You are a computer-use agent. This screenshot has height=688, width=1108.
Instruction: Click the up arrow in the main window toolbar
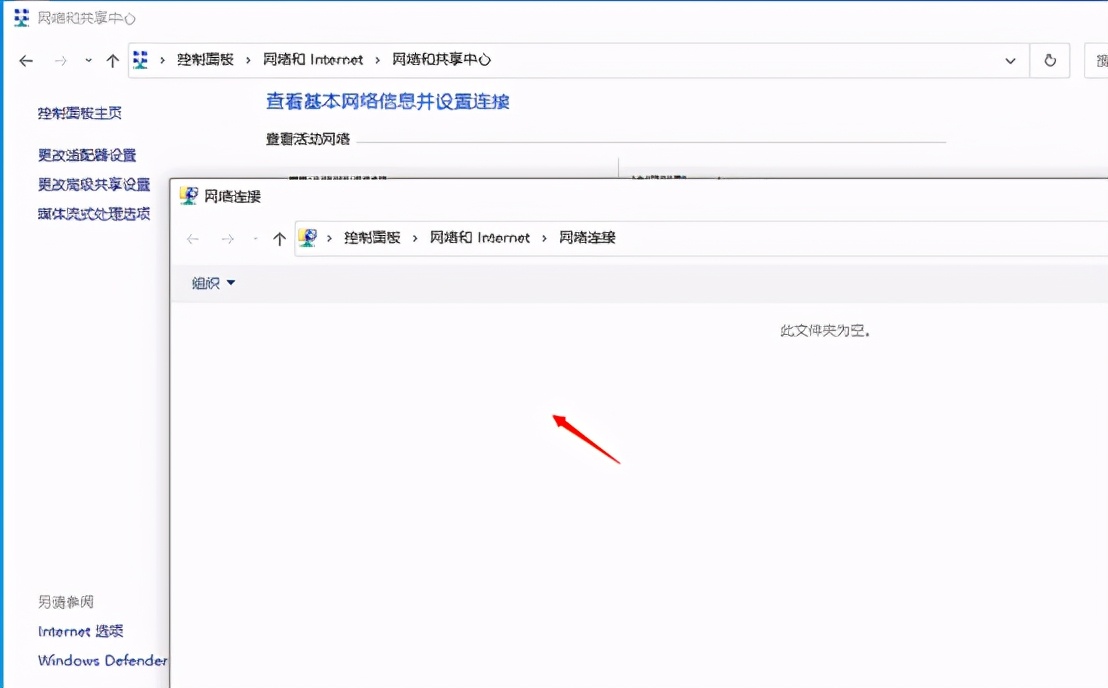pyautogui.click(x=113, y=59)
